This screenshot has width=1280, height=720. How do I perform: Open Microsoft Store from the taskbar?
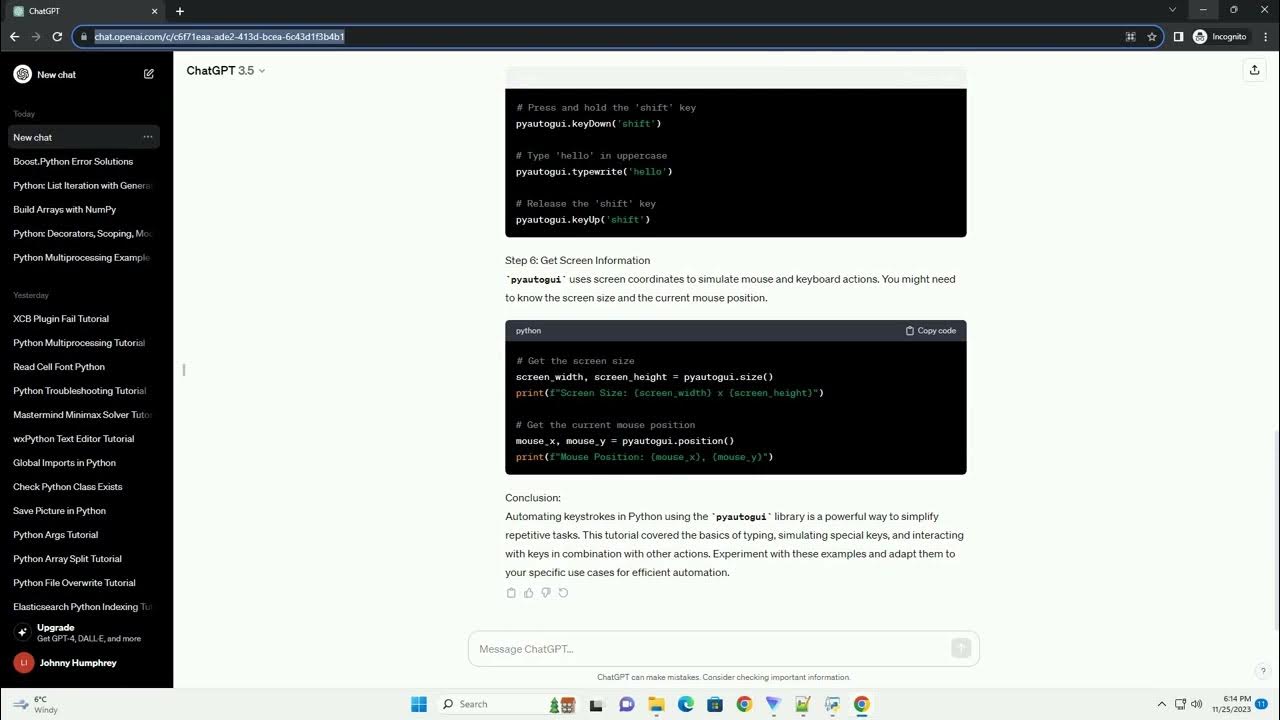point(715,704)
